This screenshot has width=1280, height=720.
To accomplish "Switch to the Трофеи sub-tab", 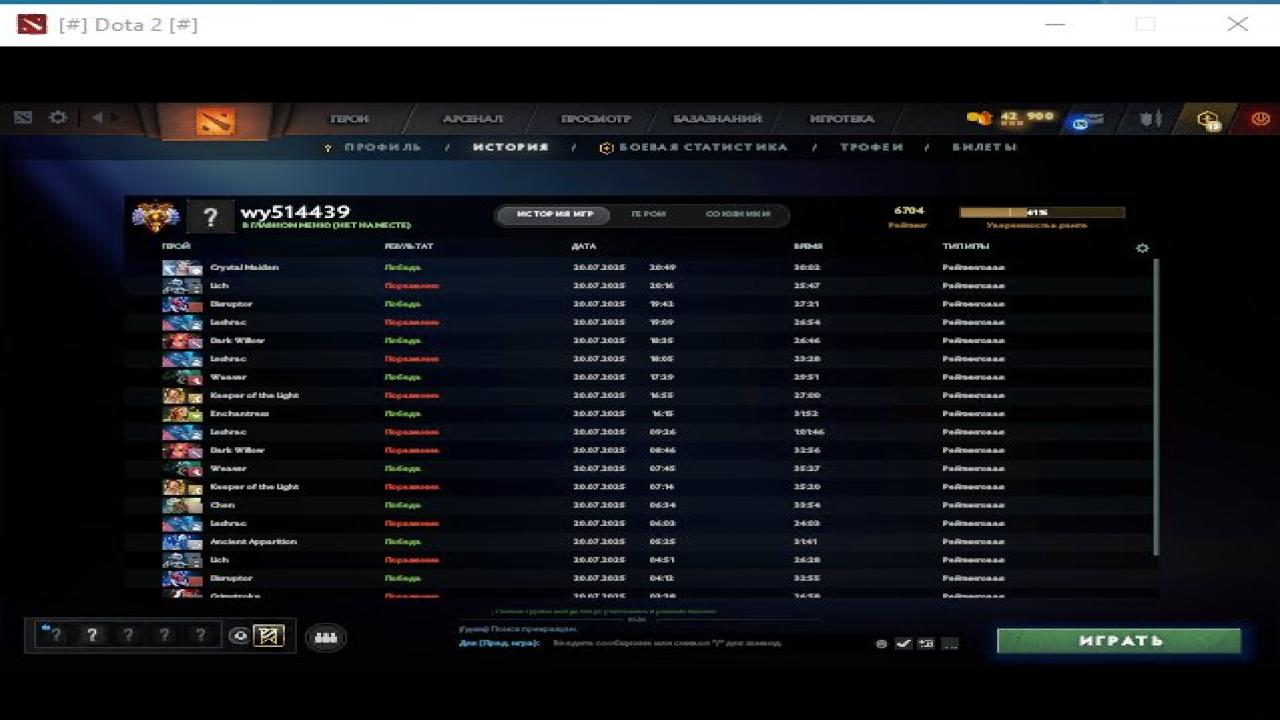I will [871, 147].
